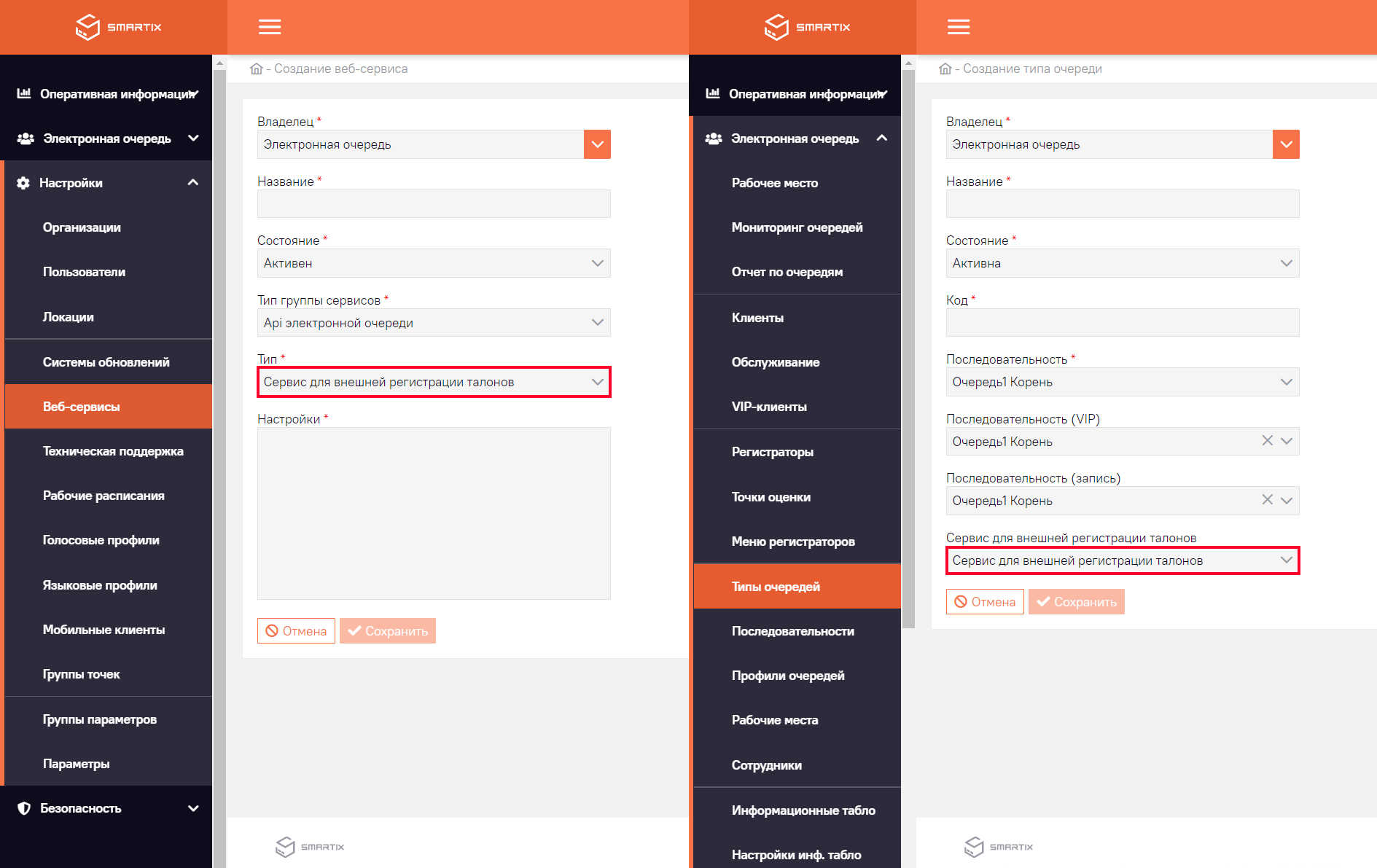Screen dimensions: 1377x868
Task: Click the Smartix logo in right window header
Action: (x=807, y=27)
